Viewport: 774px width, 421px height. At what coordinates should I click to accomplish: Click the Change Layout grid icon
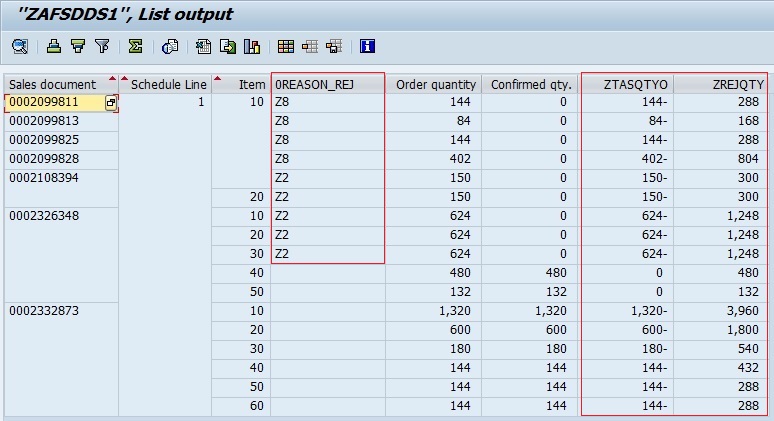pyautogui.click(x=285, y=46)
